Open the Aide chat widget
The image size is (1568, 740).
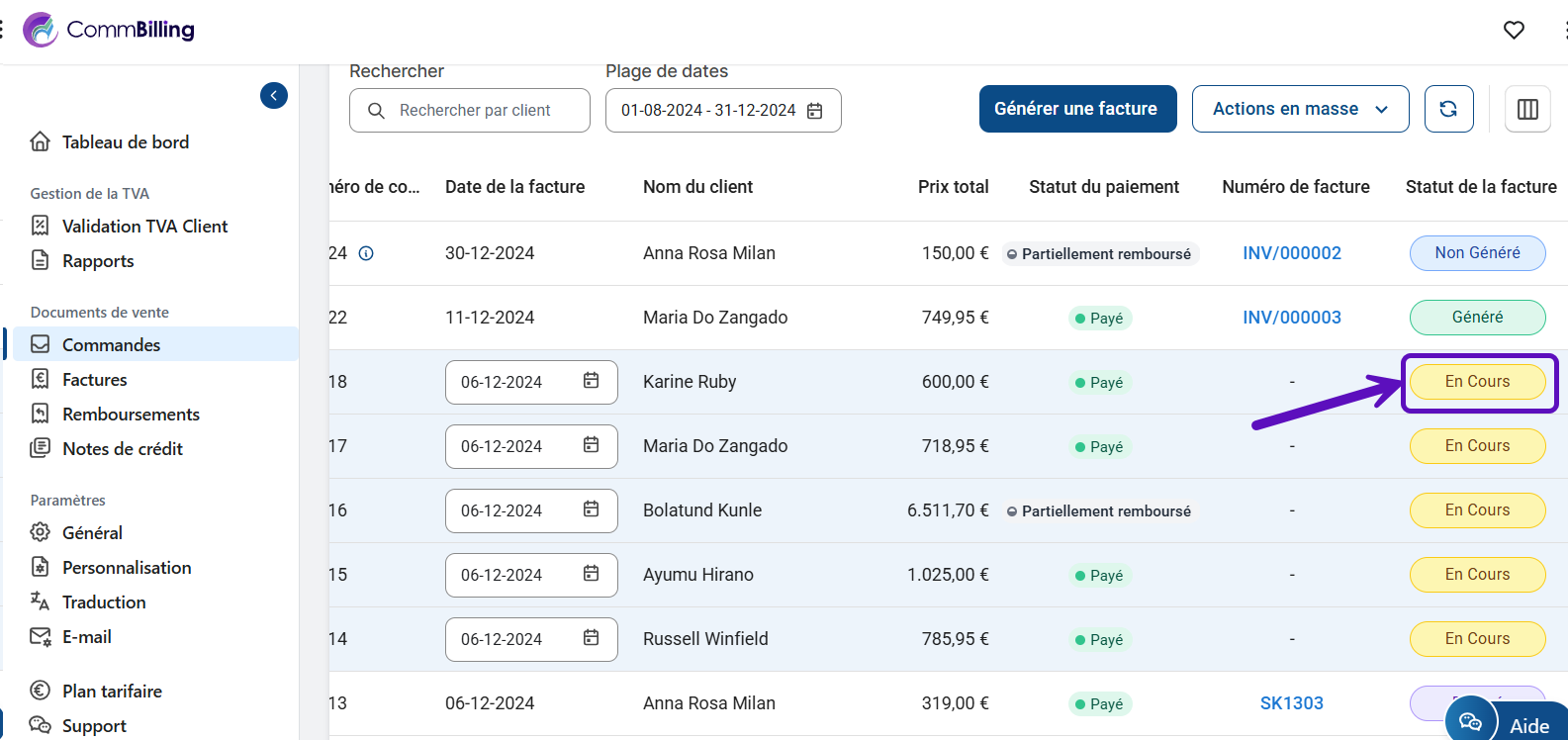(1508, 723)
